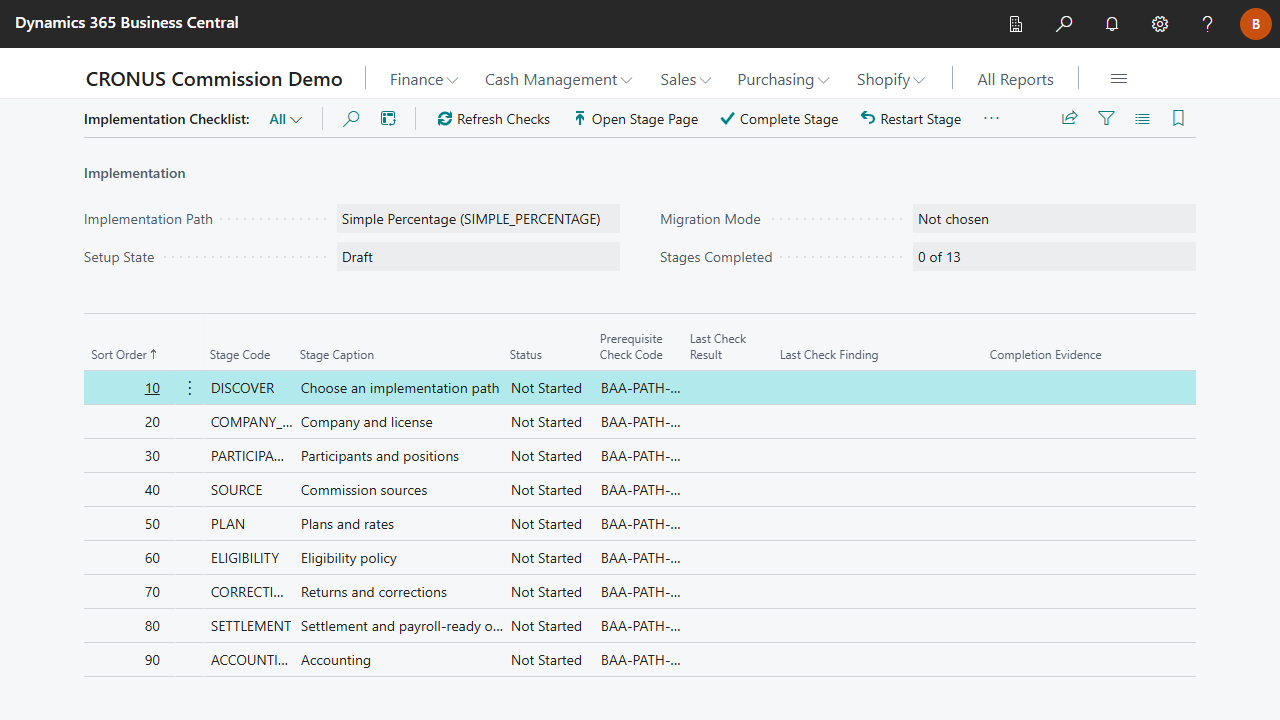The width and height of the screenshot is (1280, 720).
Task: Open the sort order 10 link
Action: 152,388
